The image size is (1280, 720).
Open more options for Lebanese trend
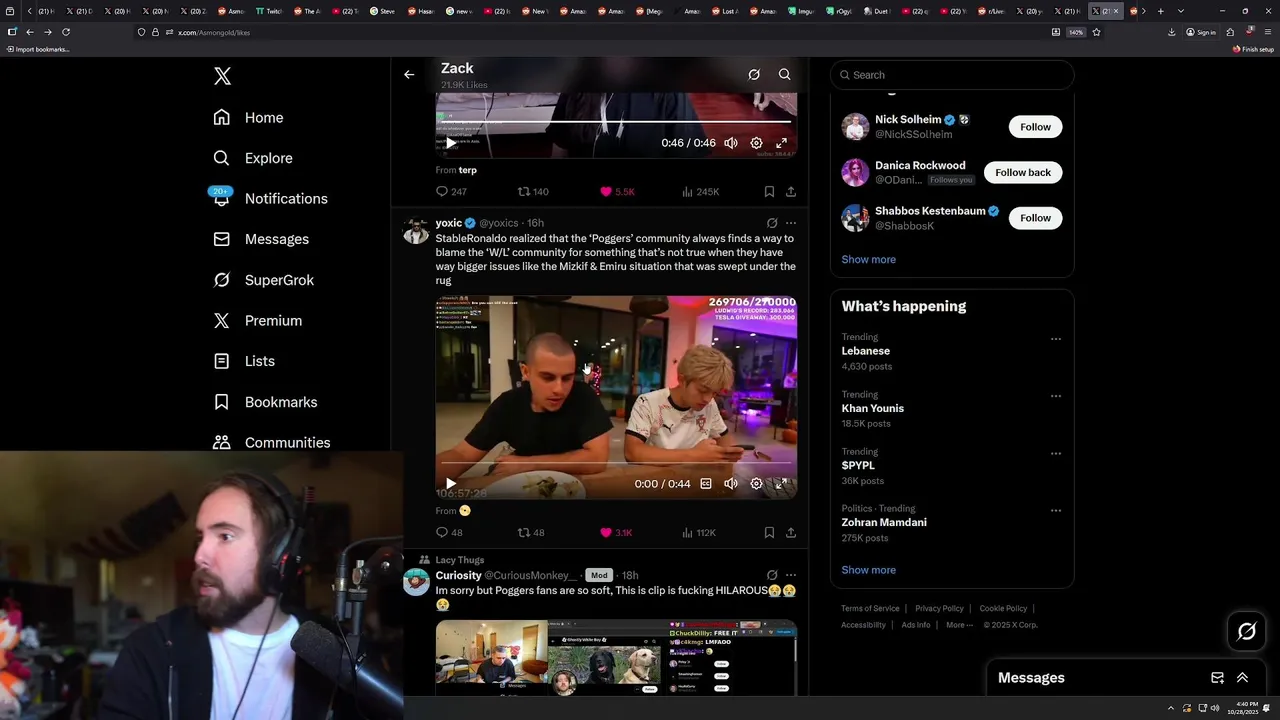[x=1055, y=339]
